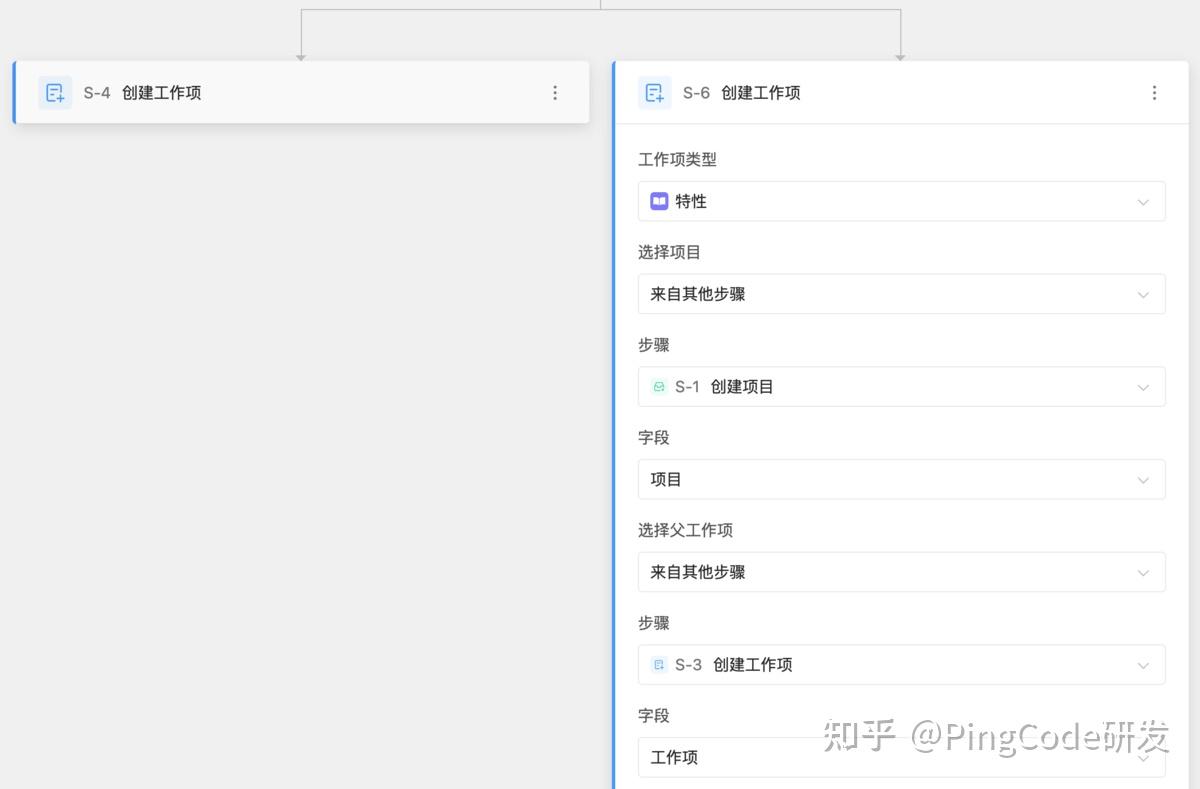
Task: Open the S-4 step's three-dot menu
Action: pyautogui.click(x=555, y=93)
